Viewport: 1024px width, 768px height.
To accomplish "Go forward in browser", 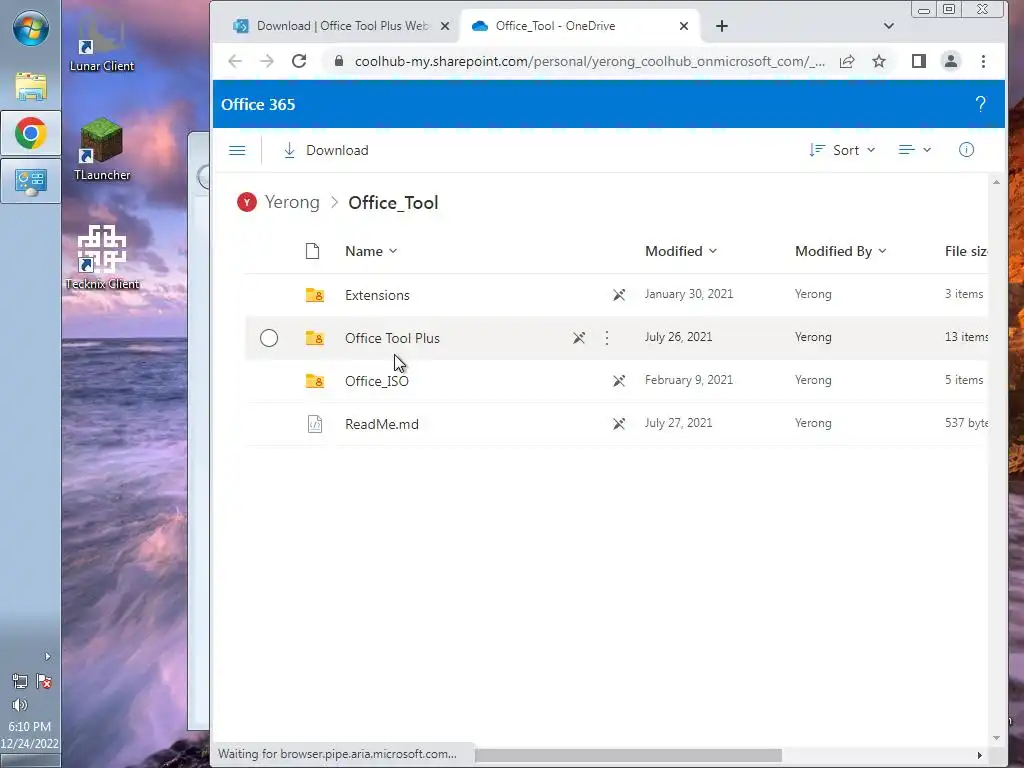I will tap(266, 61).
